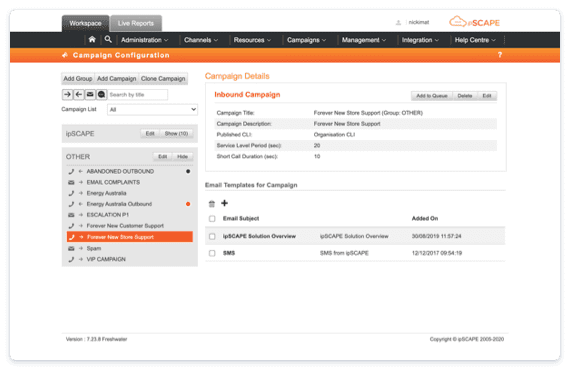The image size is (570, 370).
Task: Switch to the Live Reports tab
Action: [136, 23]
